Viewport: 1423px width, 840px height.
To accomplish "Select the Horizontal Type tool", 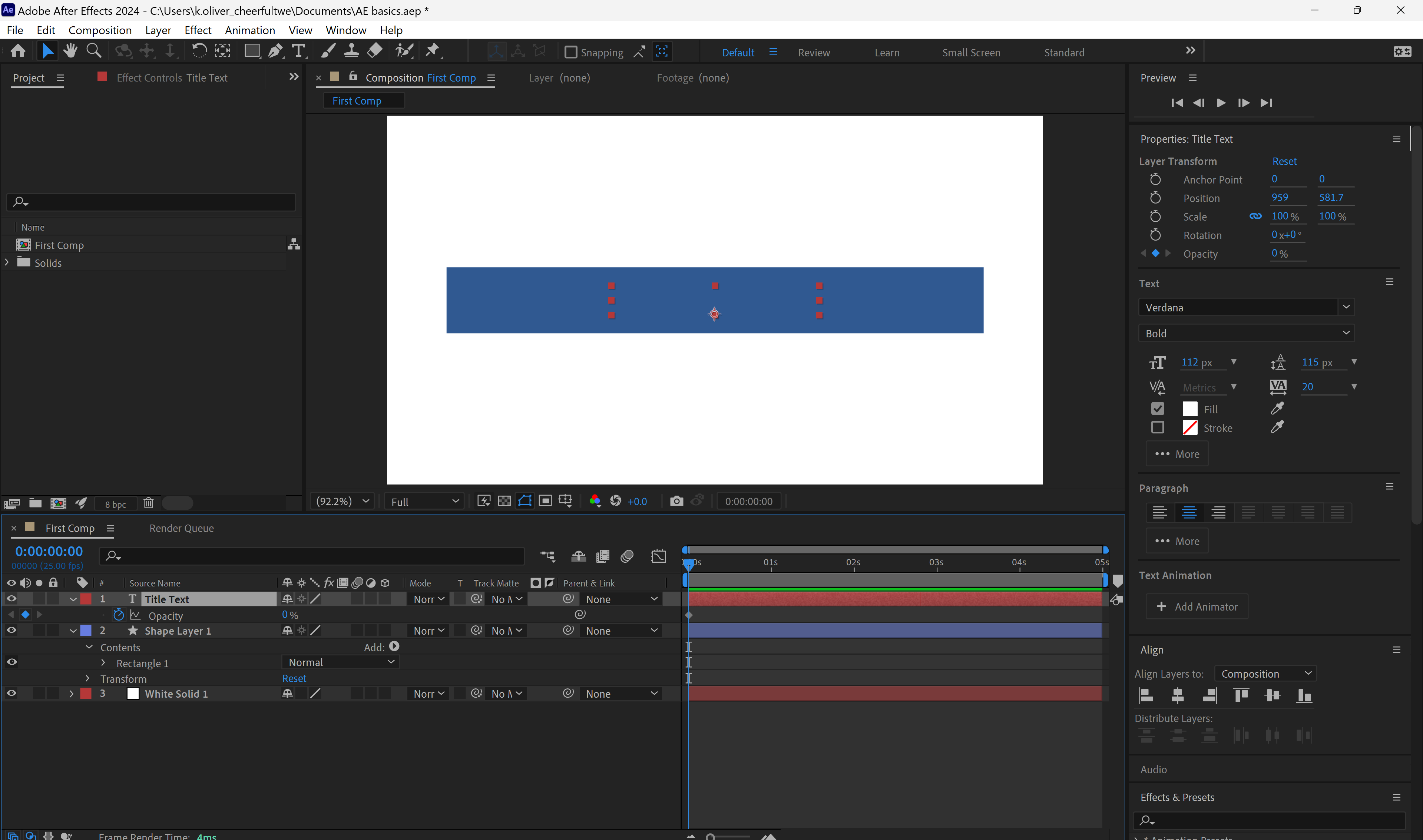I will point(298,50).
